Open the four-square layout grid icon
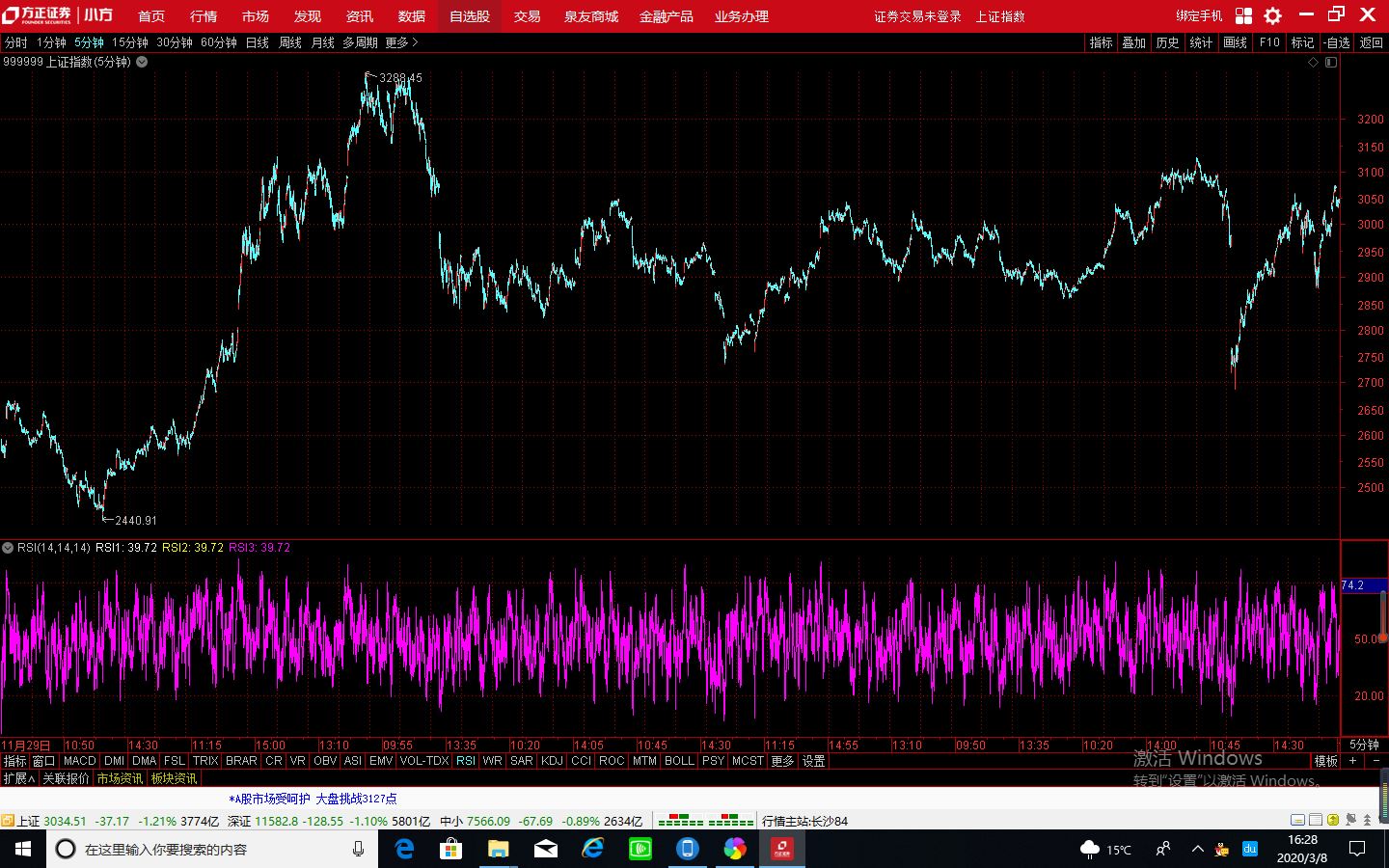Image resolution: width=1389 pixels, height=868 pixels. (x=1243, y=15)
